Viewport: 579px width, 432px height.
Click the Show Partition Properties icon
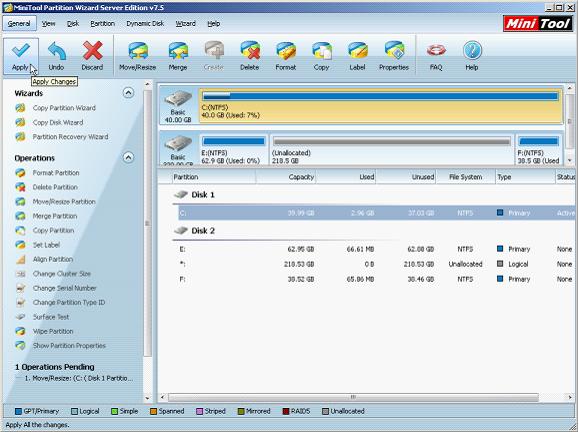pyautogui.click(x=20, y=346)
